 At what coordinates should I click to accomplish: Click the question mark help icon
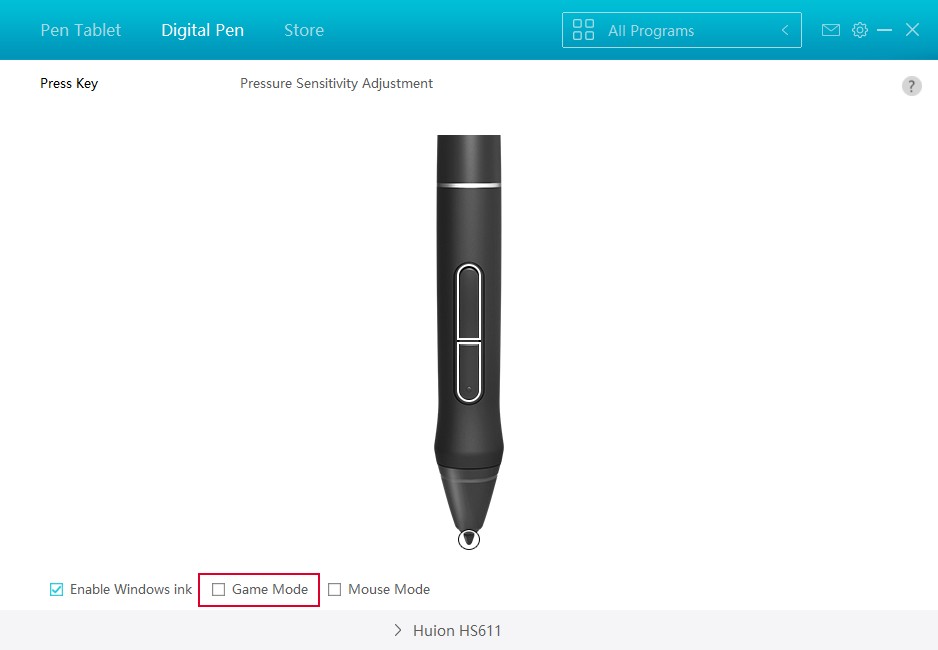pyautogui.click(x=911, y=86)
